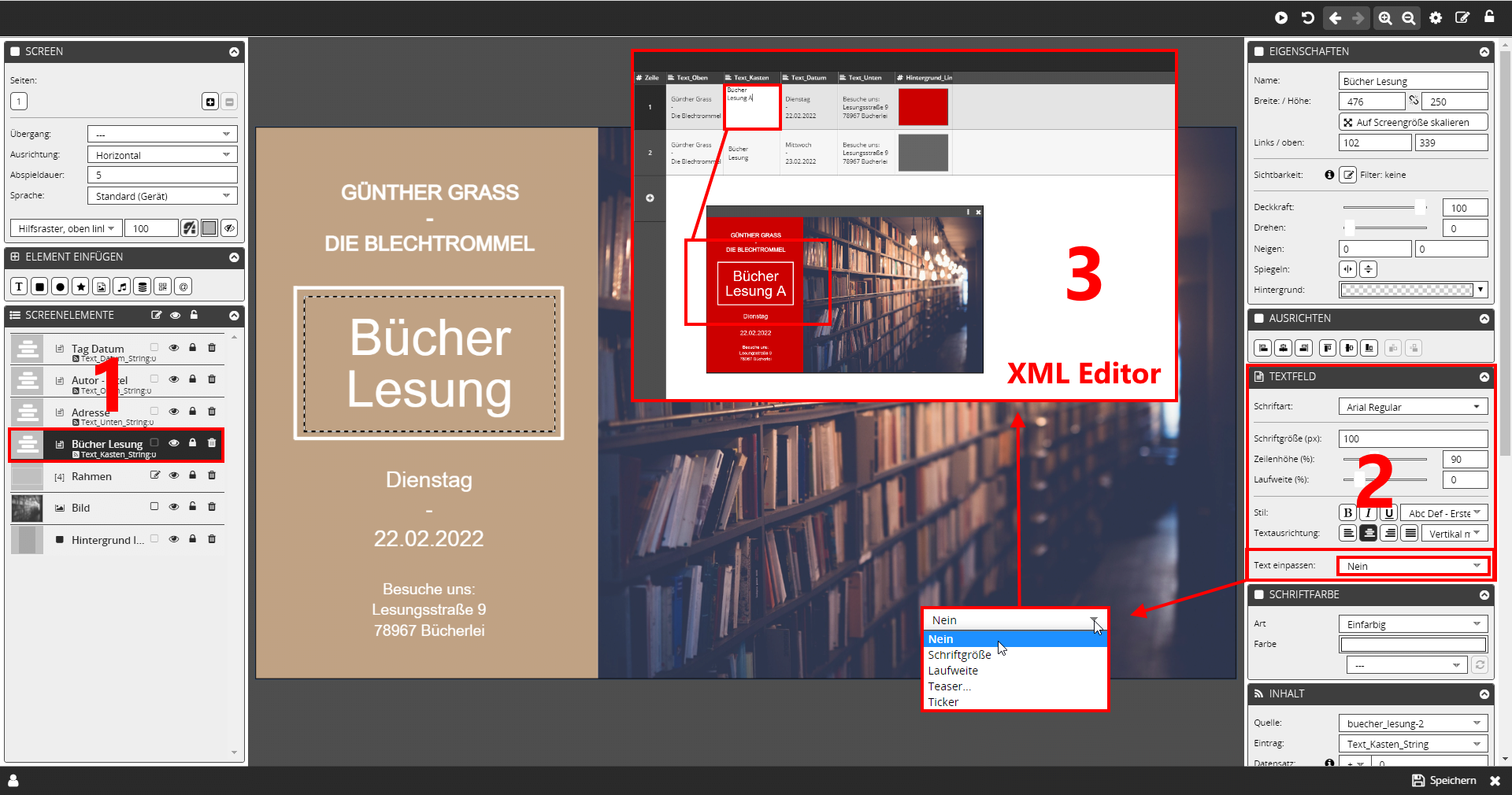The height and width of the screenshot is (795, 1512).
Task: Click the Schriftgröße (px) input field
Action: click(1413, 438)
